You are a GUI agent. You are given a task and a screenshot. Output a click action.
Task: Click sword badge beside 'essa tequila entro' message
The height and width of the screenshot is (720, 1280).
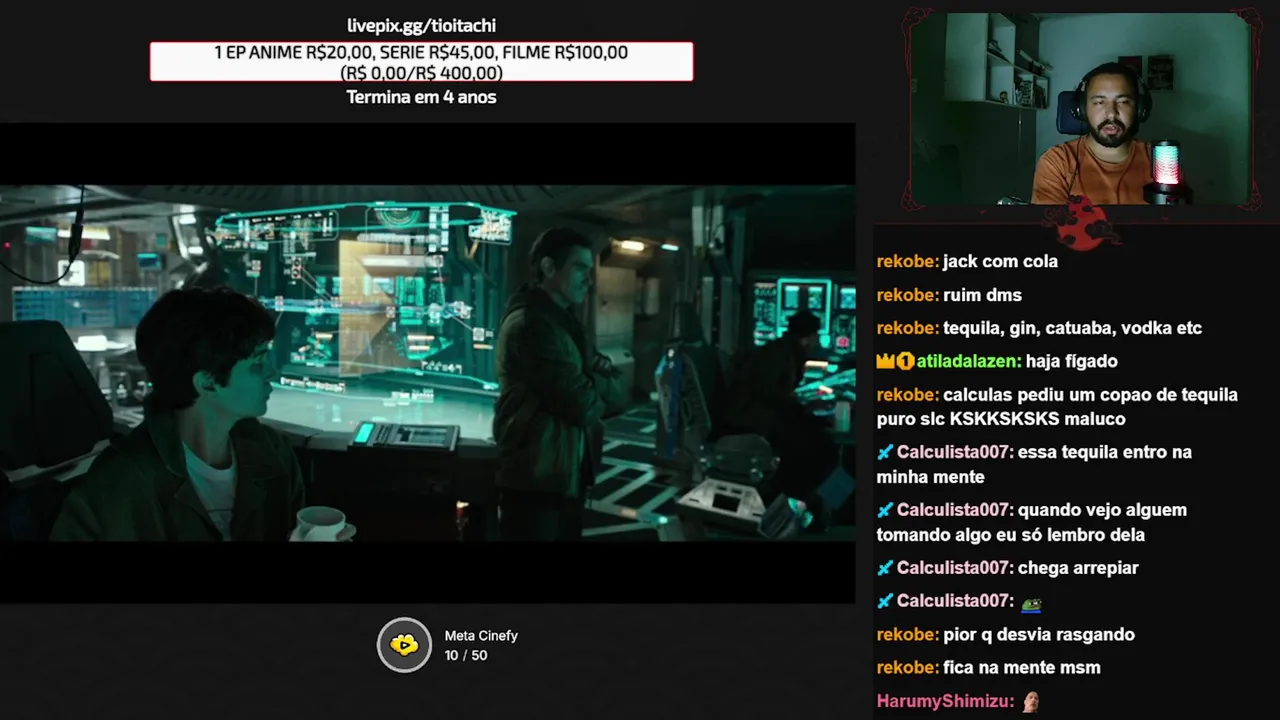(885, 452)
